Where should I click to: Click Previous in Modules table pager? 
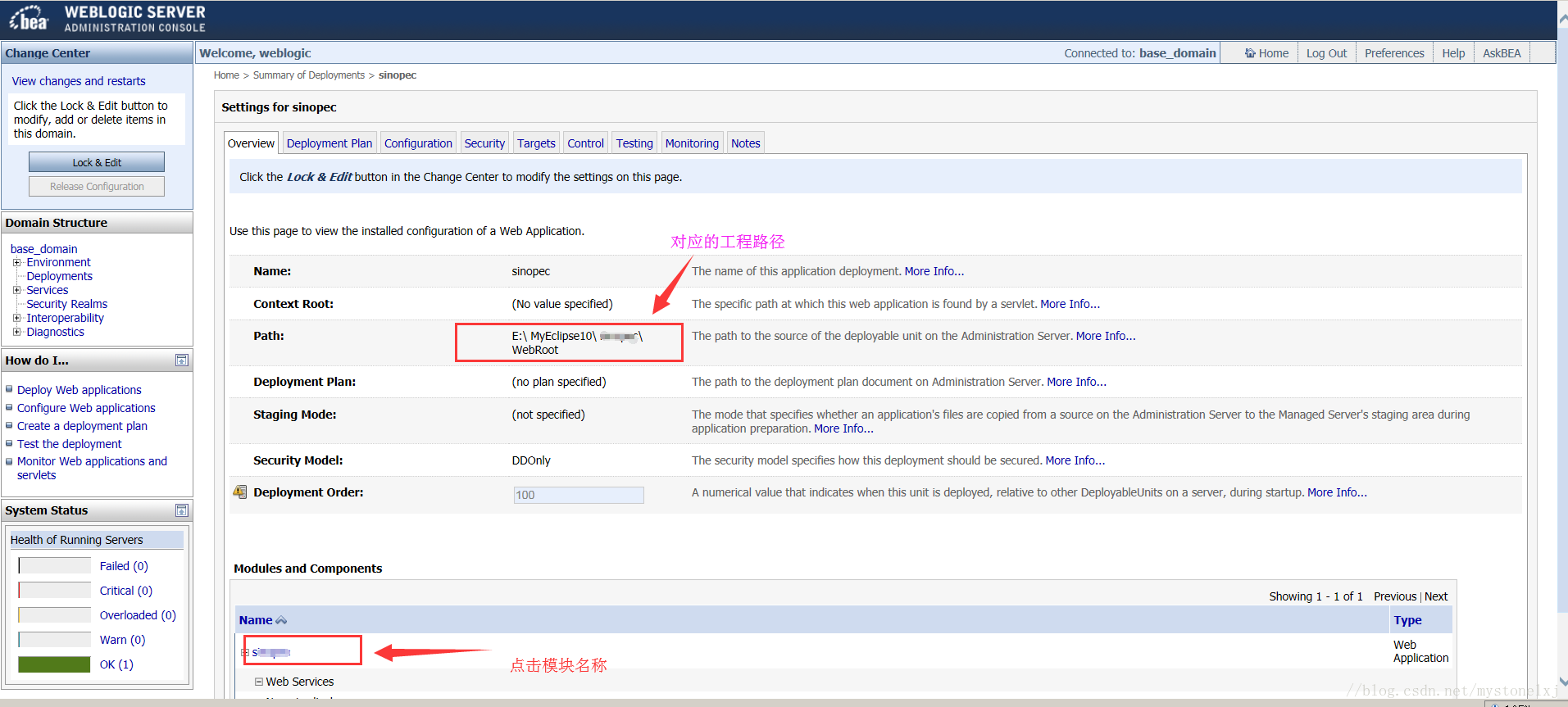click(1395, 596)
